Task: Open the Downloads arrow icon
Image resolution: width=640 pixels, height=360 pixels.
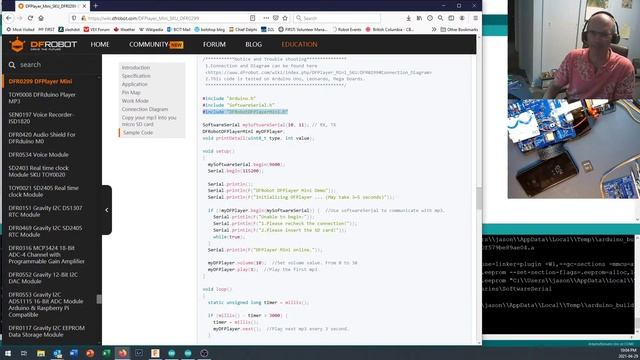Action: (x=408, y=18)
